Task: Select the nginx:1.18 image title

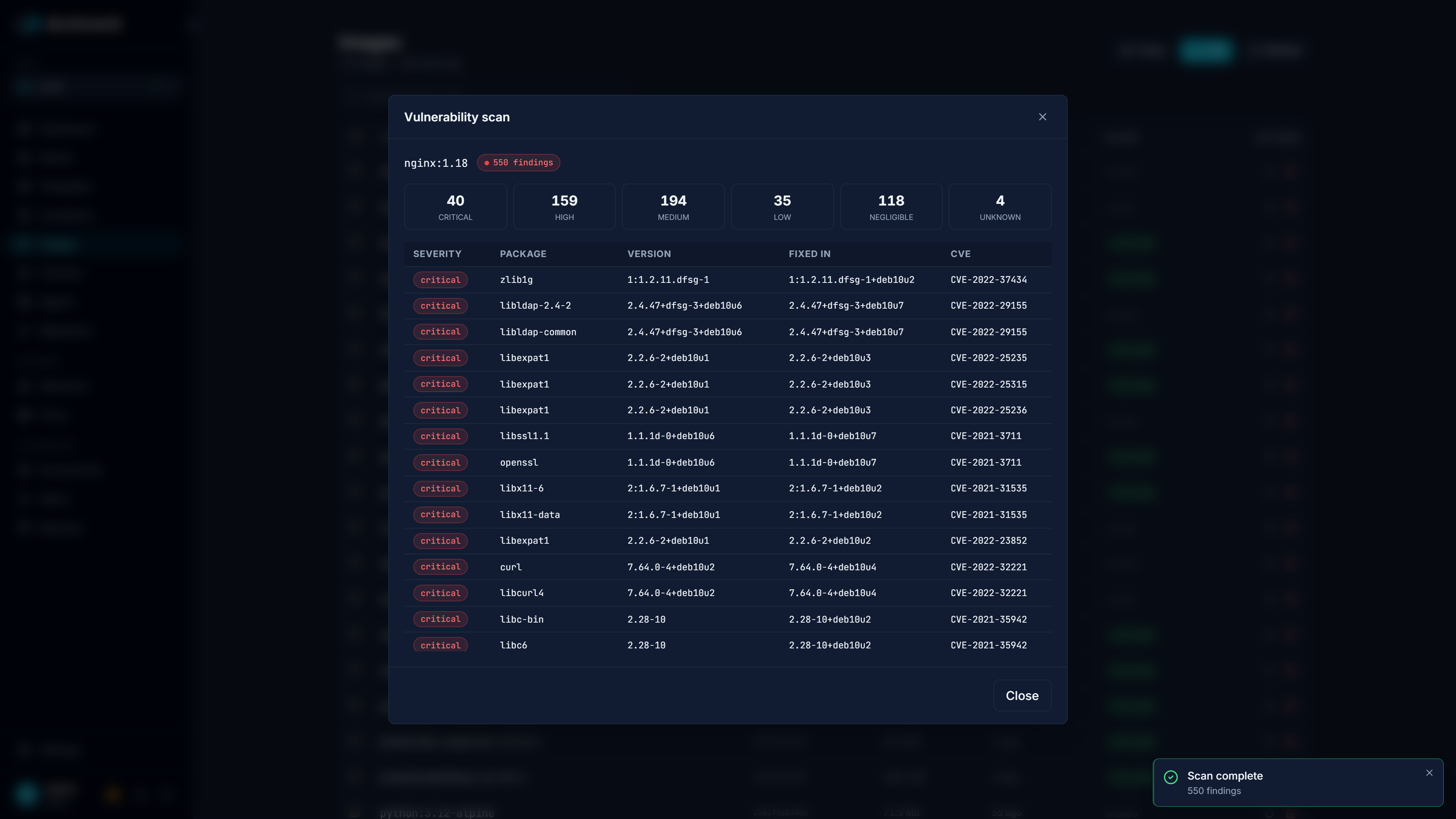Action: 435,162
